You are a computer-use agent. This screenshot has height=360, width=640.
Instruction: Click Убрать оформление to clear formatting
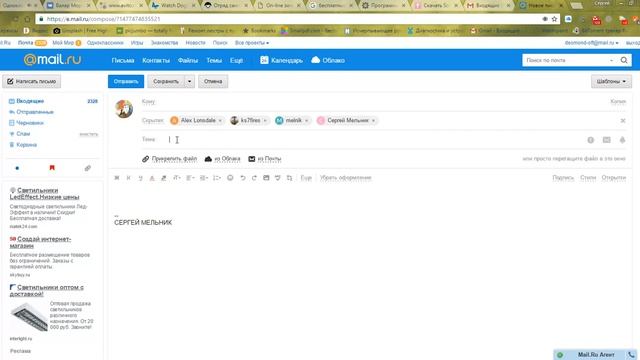(x=346, y=178)
